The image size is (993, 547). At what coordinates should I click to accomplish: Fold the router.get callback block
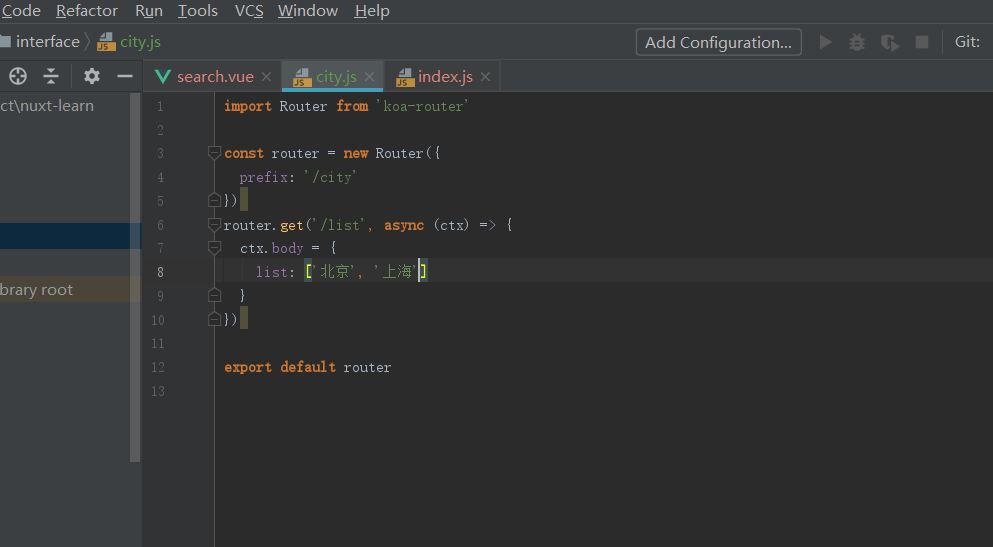click(214, 225)
